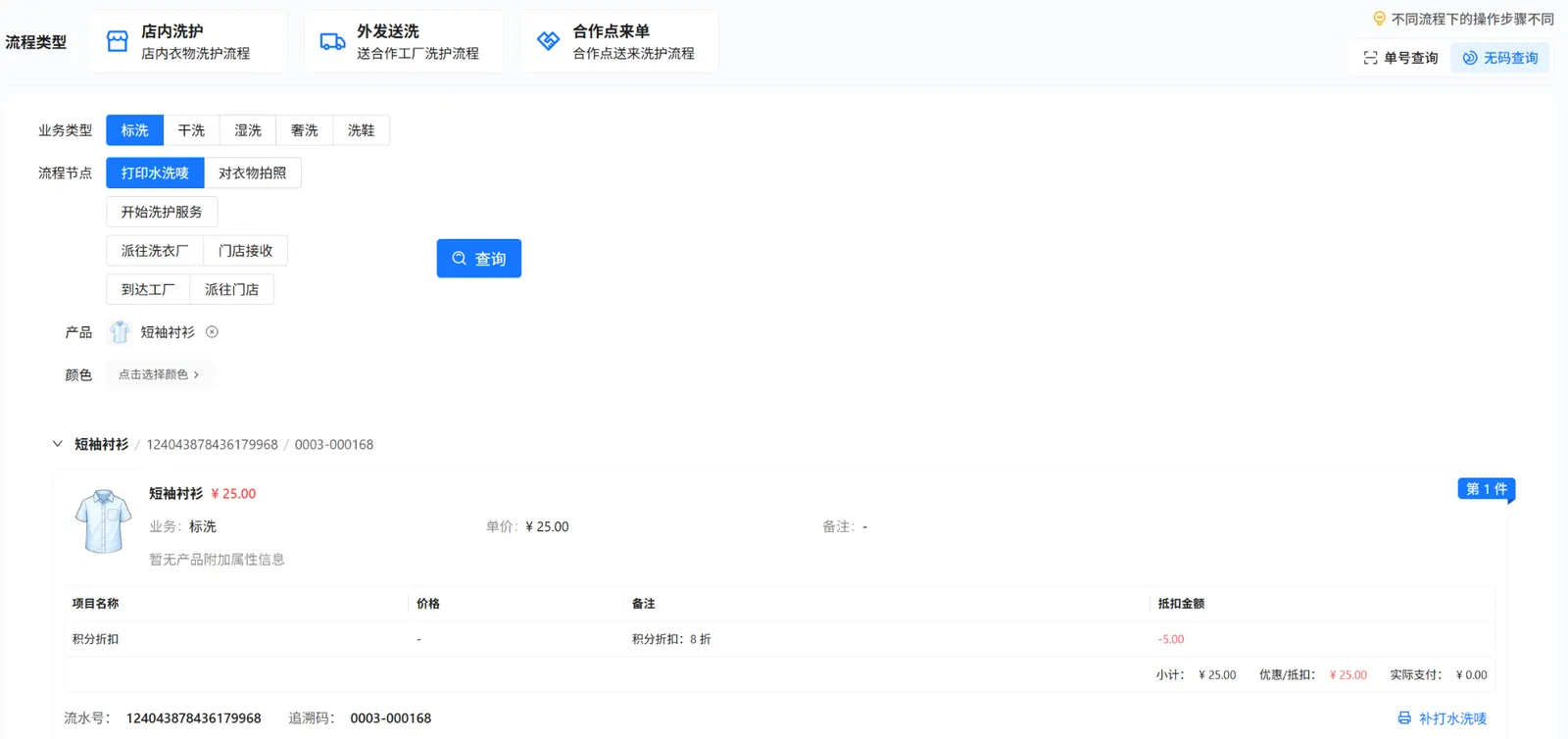Image resolution: width=1568 pixels, height=739 pixels.
Task: Select 打印水洗唛 process node
Action: click(155, 172)
